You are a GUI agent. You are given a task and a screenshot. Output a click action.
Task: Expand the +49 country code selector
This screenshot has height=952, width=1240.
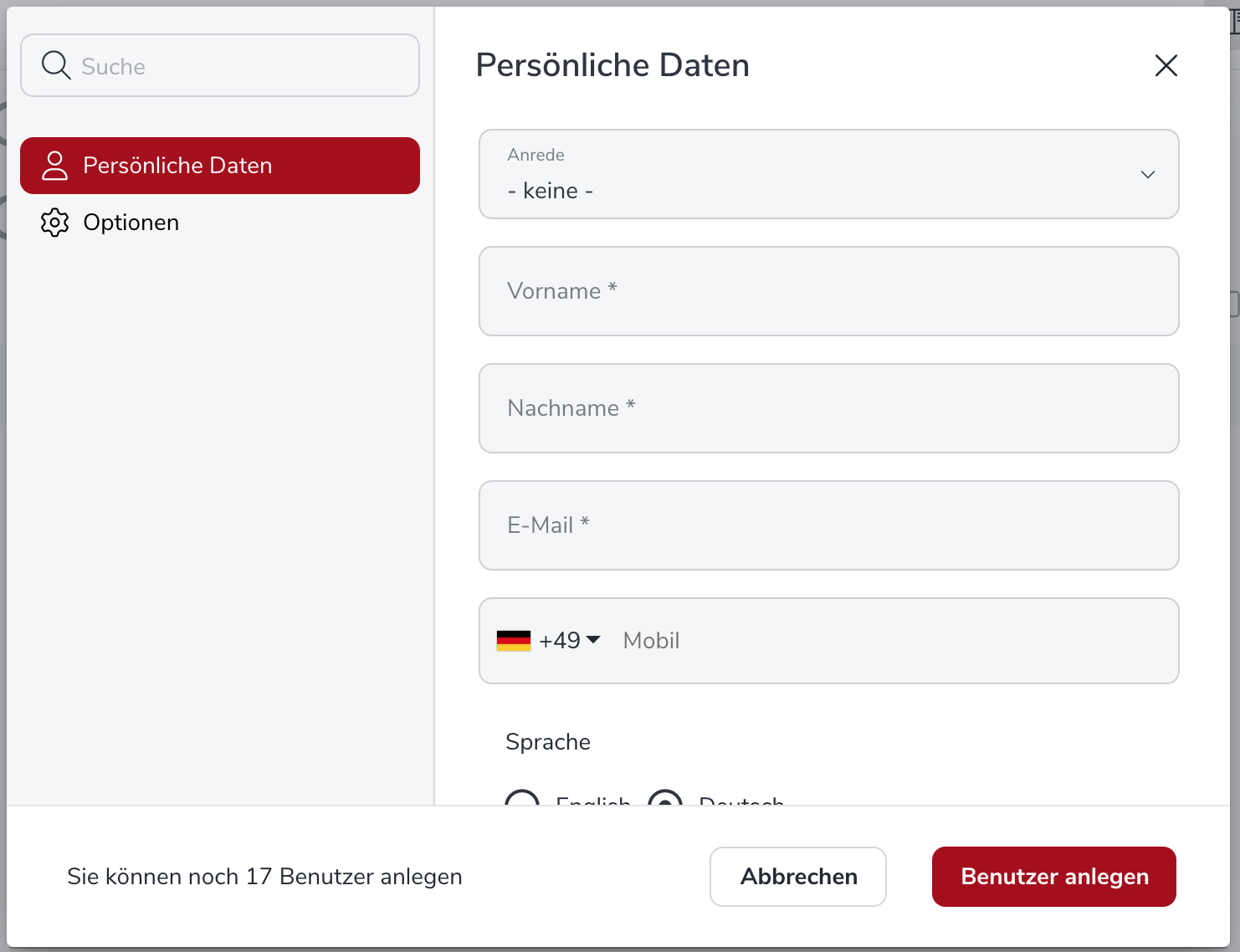[570, 641]
